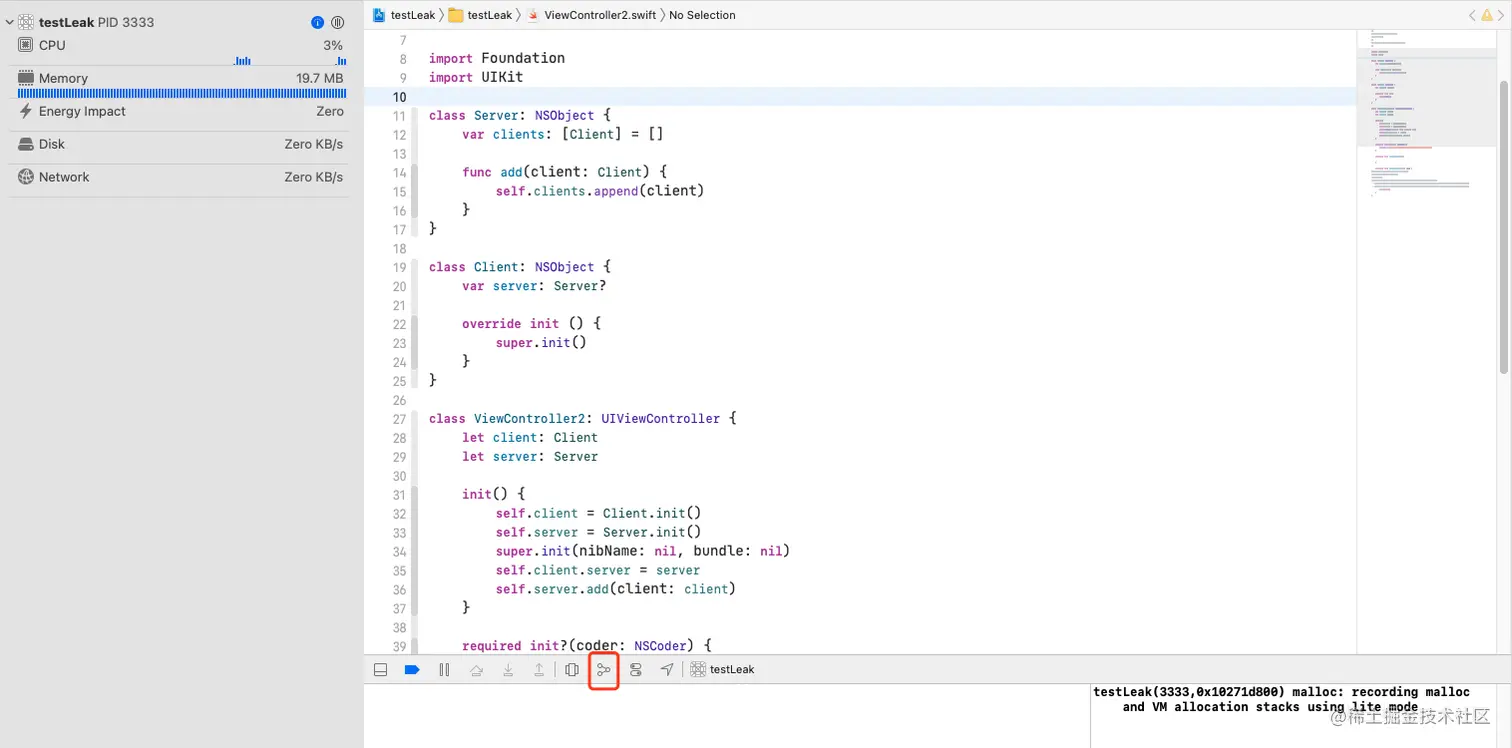
Task: Click the testLeak app icon in debug navigator
Action: [x=26, y=22]
